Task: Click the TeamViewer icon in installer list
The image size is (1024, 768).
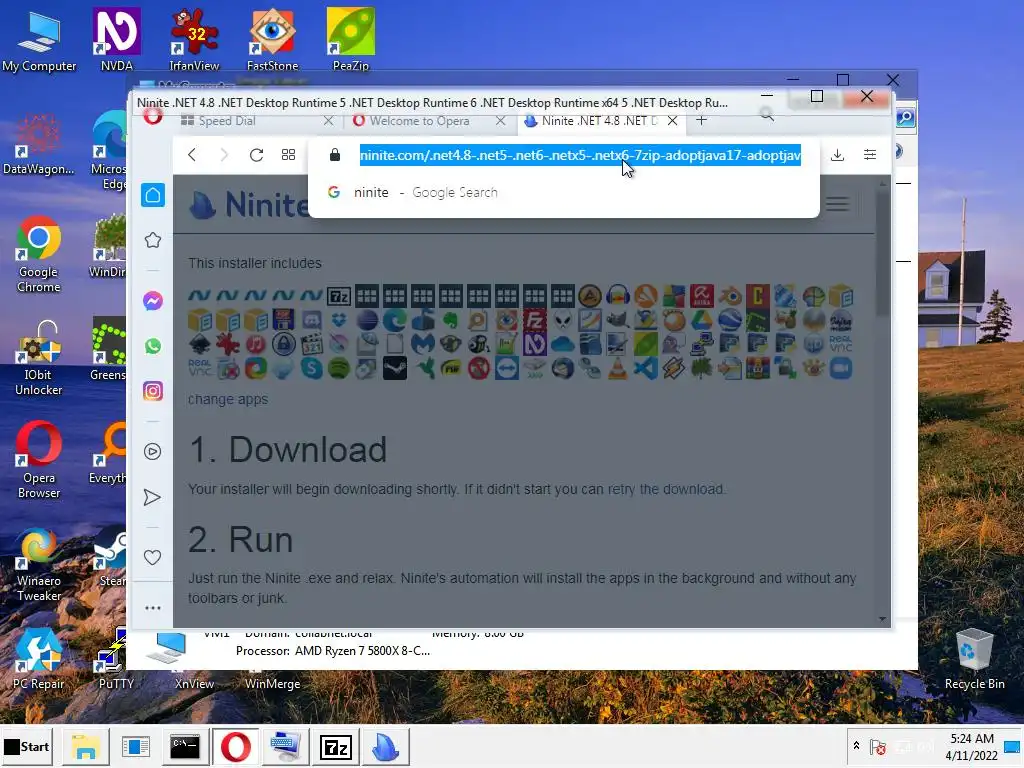Action: click(507, 368)
